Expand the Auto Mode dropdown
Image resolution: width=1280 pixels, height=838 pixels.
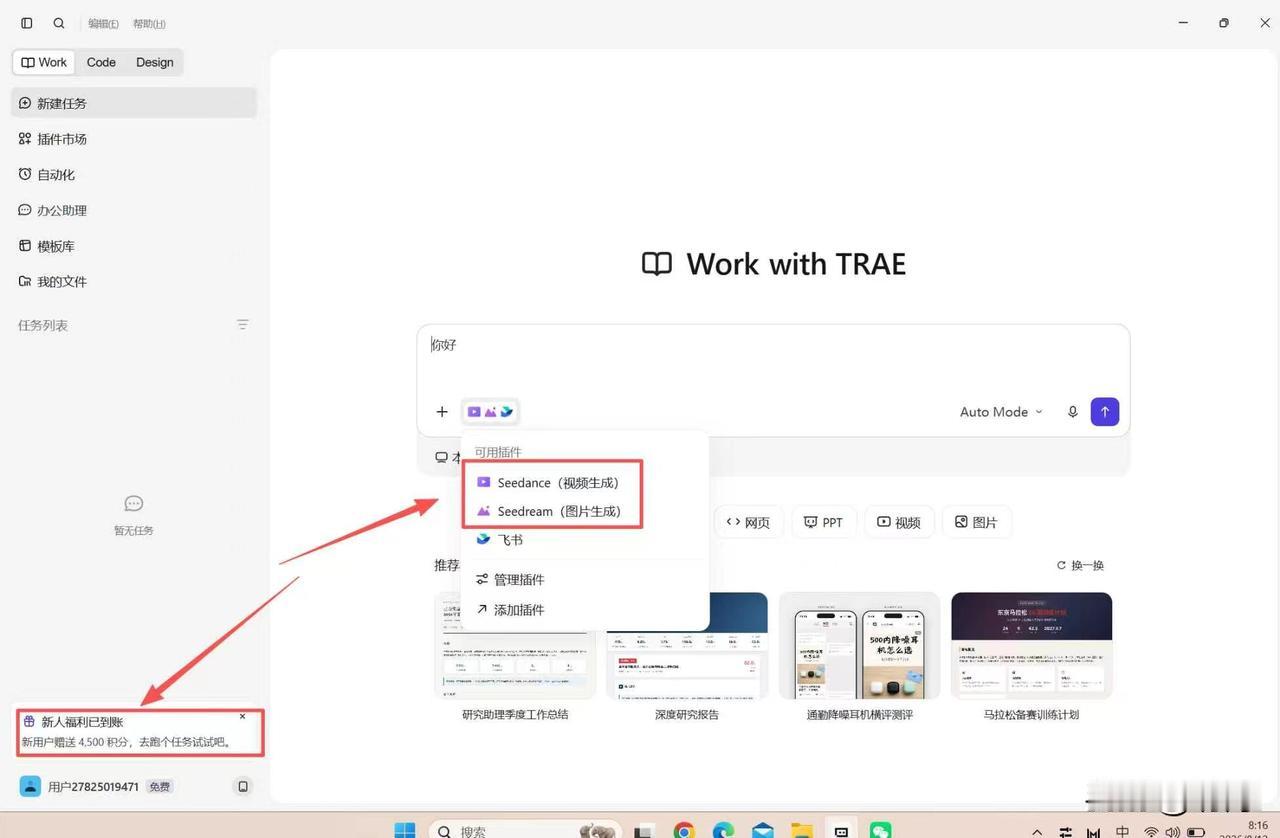(1001, 412)
